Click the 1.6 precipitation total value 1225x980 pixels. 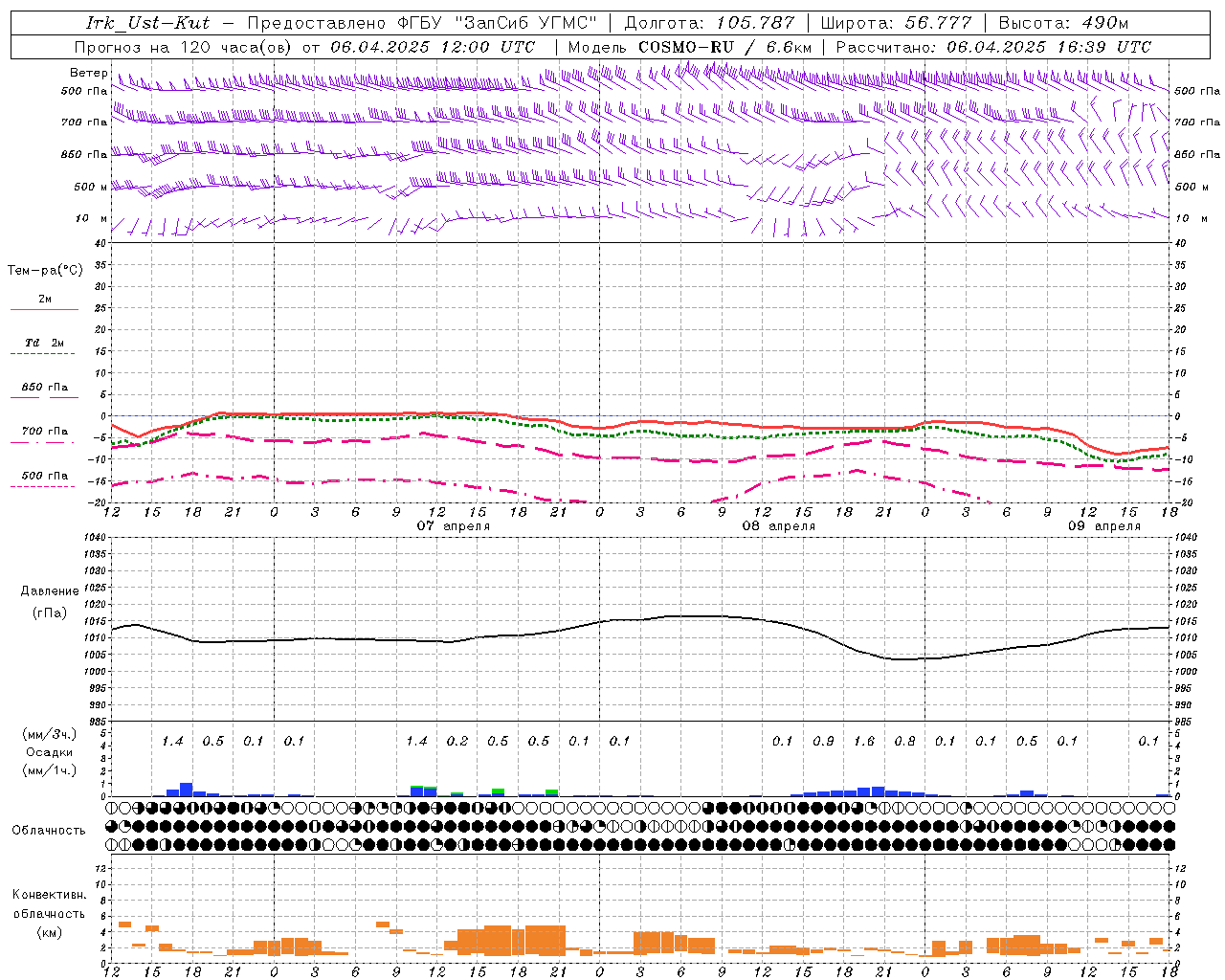864,742
